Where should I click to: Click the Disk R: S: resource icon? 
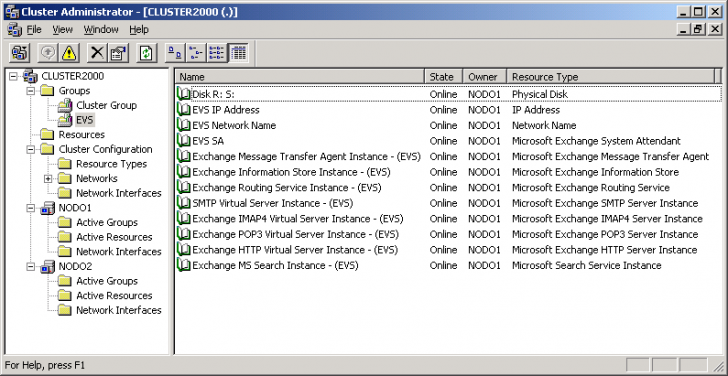[184, 94]
